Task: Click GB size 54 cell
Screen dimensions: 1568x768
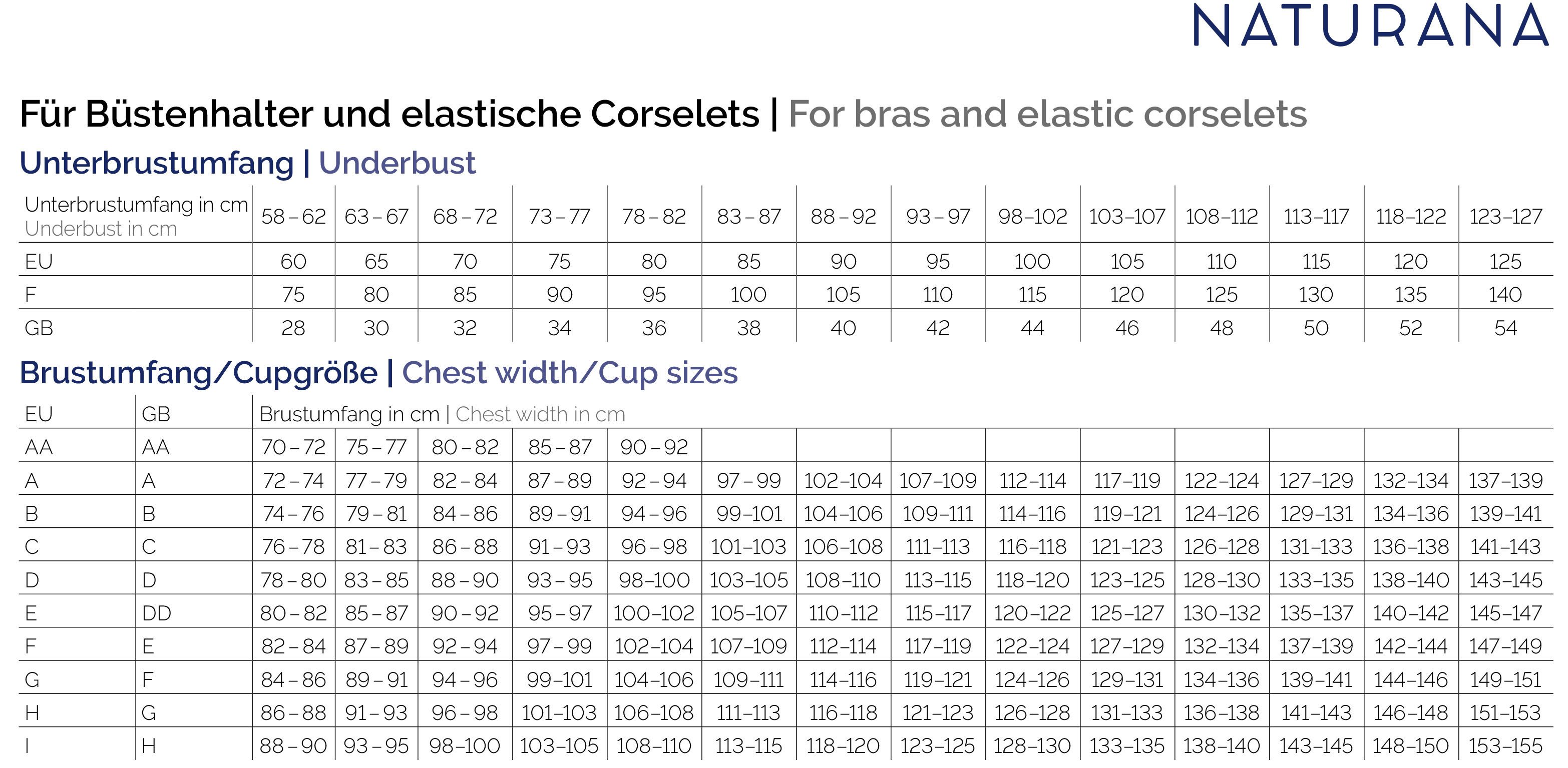Action: click(x=1505, y=328)
